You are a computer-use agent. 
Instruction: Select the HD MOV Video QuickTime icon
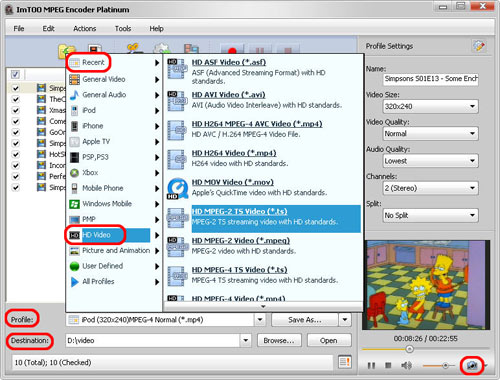177,189
